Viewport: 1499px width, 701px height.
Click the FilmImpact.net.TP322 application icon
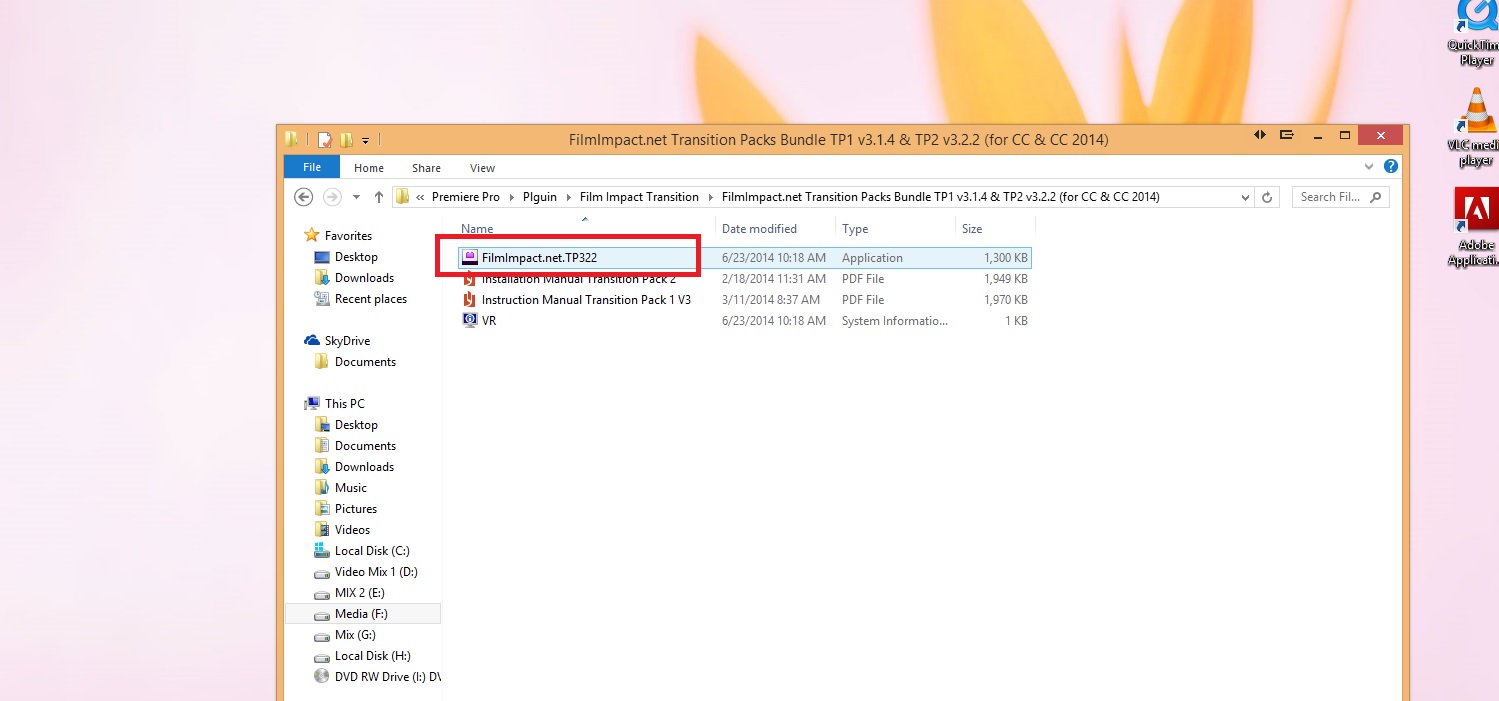pyautogui.click(x=470, y=258)
